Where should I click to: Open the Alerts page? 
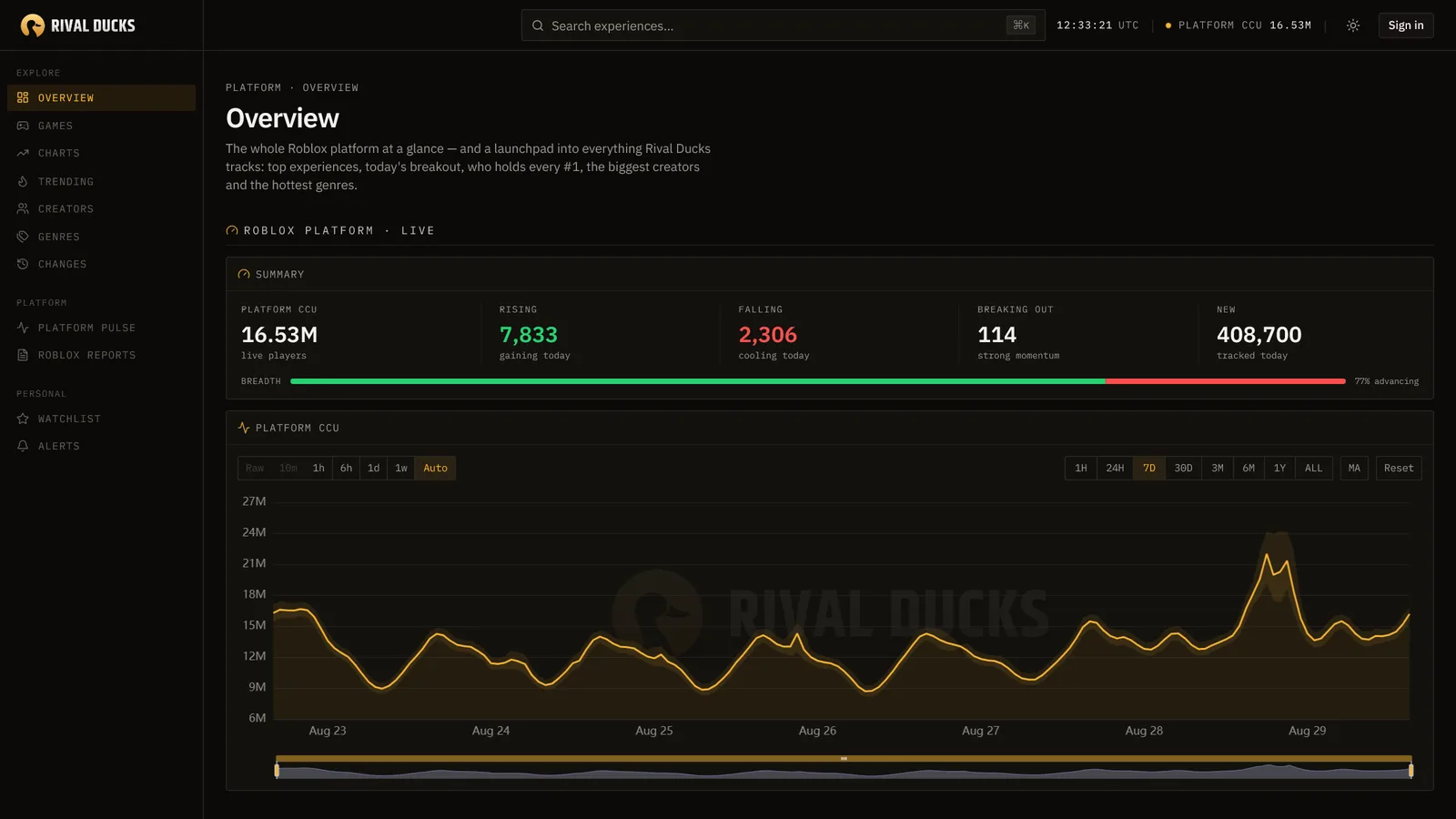(x=101, y=446)
